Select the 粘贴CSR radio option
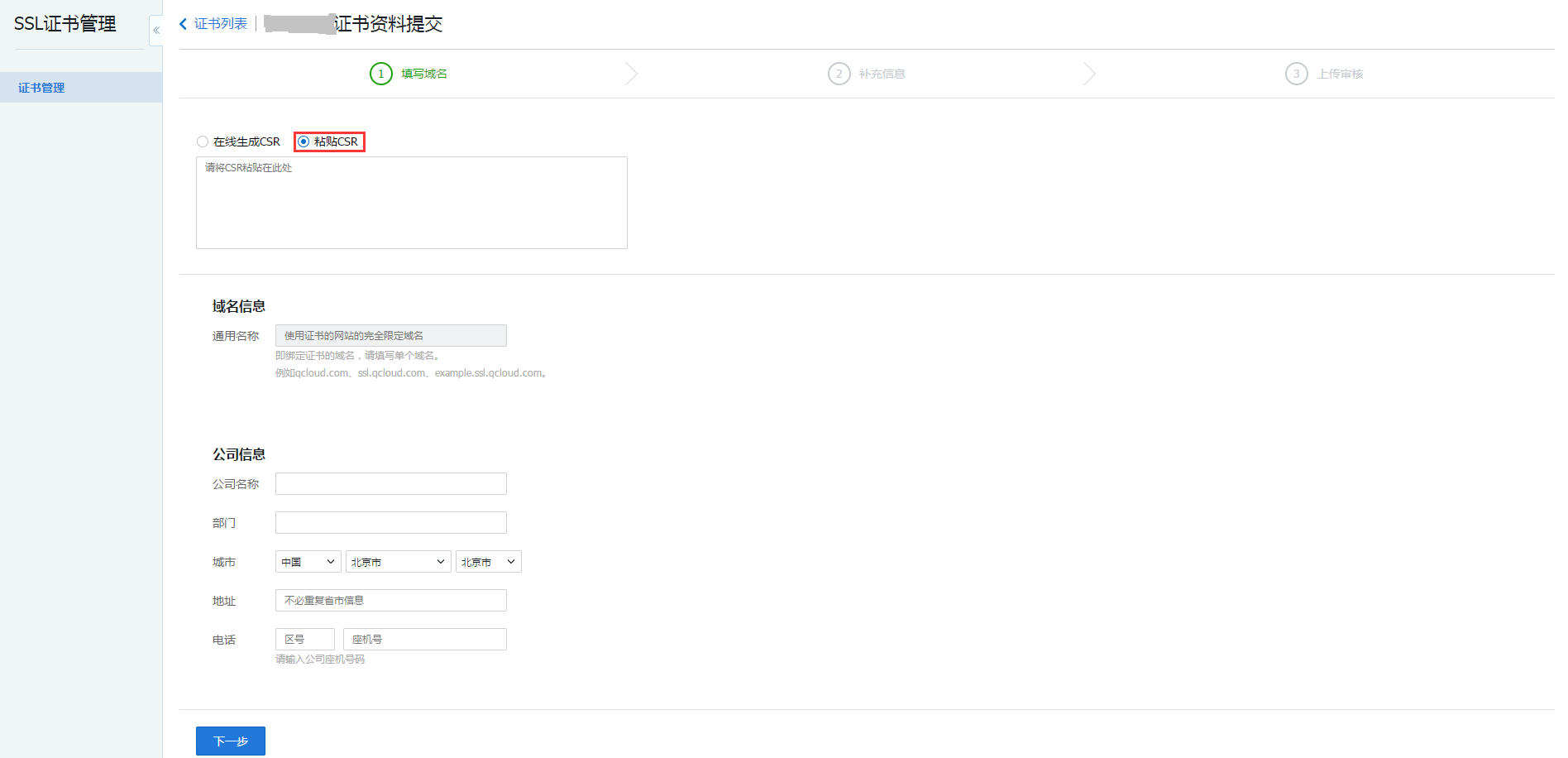This screenshot has height=758, width=1568. pyautogui.click(x=304, y=142)
